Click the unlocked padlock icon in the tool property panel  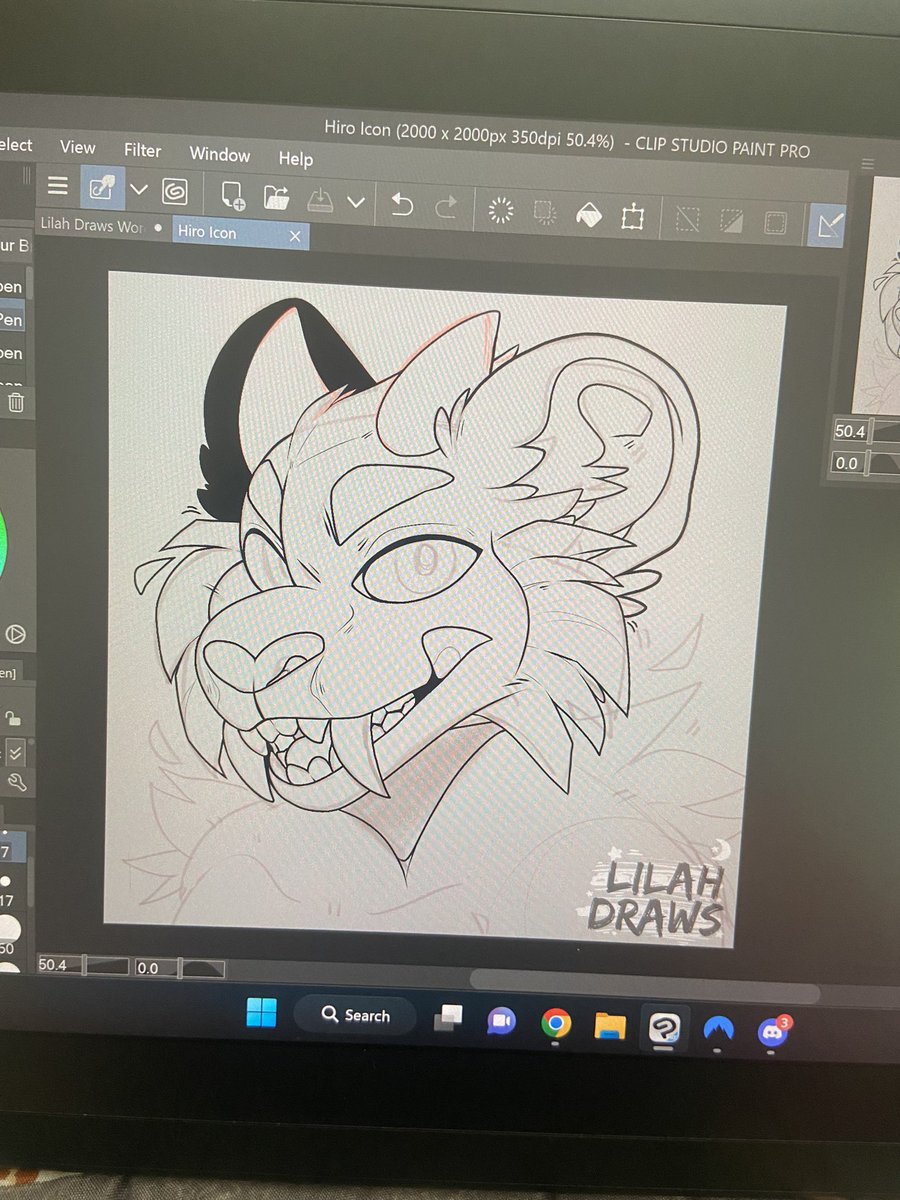click(x=12, y=718)
